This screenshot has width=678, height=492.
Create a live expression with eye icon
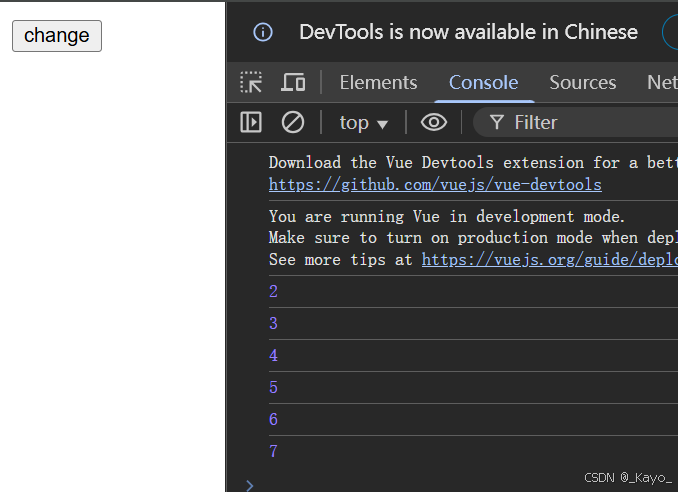434,122
